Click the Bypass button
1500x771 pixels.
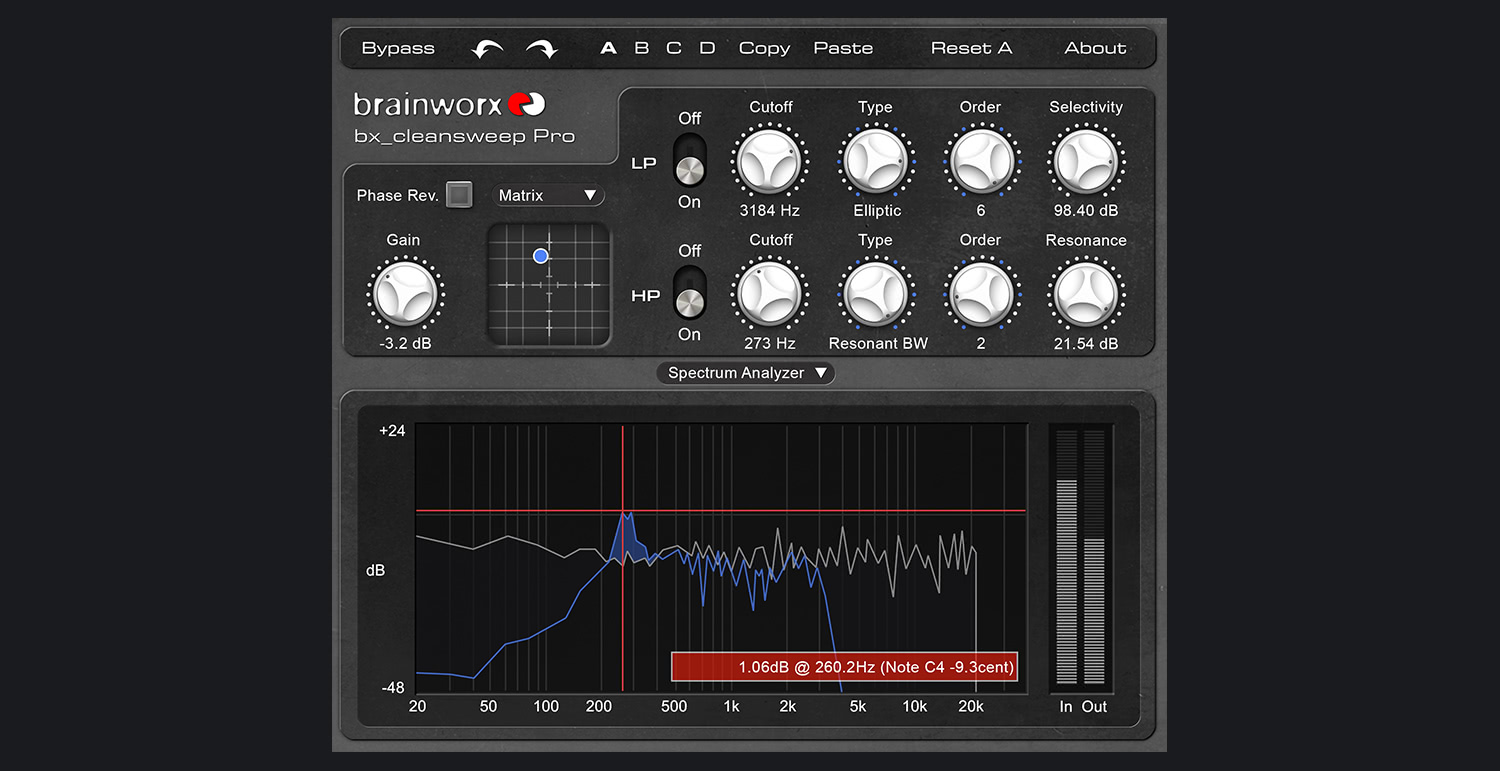pos(397,47)
